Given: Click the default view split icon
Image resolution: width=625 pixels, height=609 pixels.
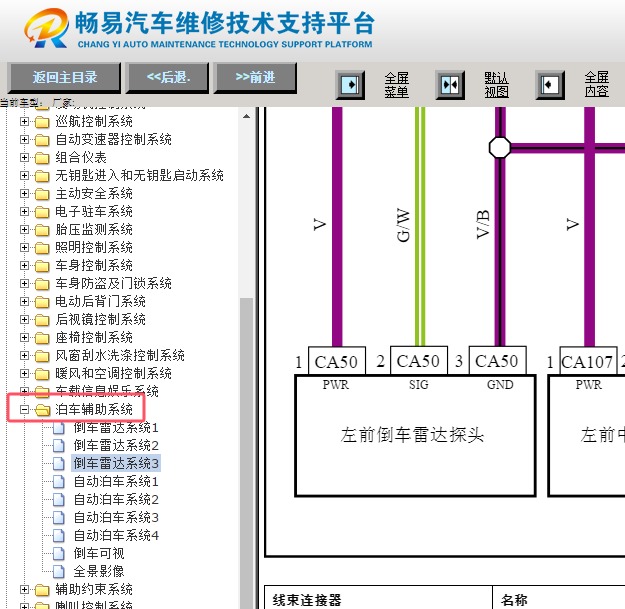Looking at the screenshot, I should (450, 85).
